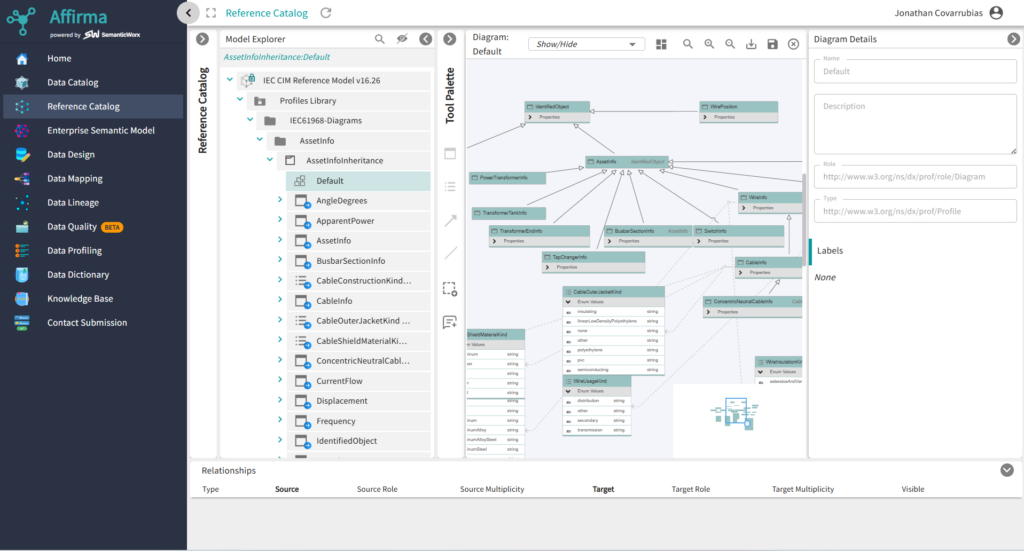
Task: Click the save diagram icon
Action: [772, 44]
